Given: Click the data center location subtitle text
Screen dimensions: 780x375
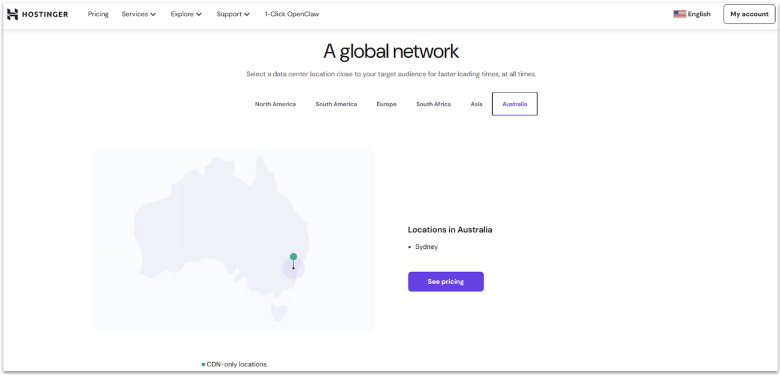Looking at the screenshot, I should pyautogui.click(x=391, y=74).
